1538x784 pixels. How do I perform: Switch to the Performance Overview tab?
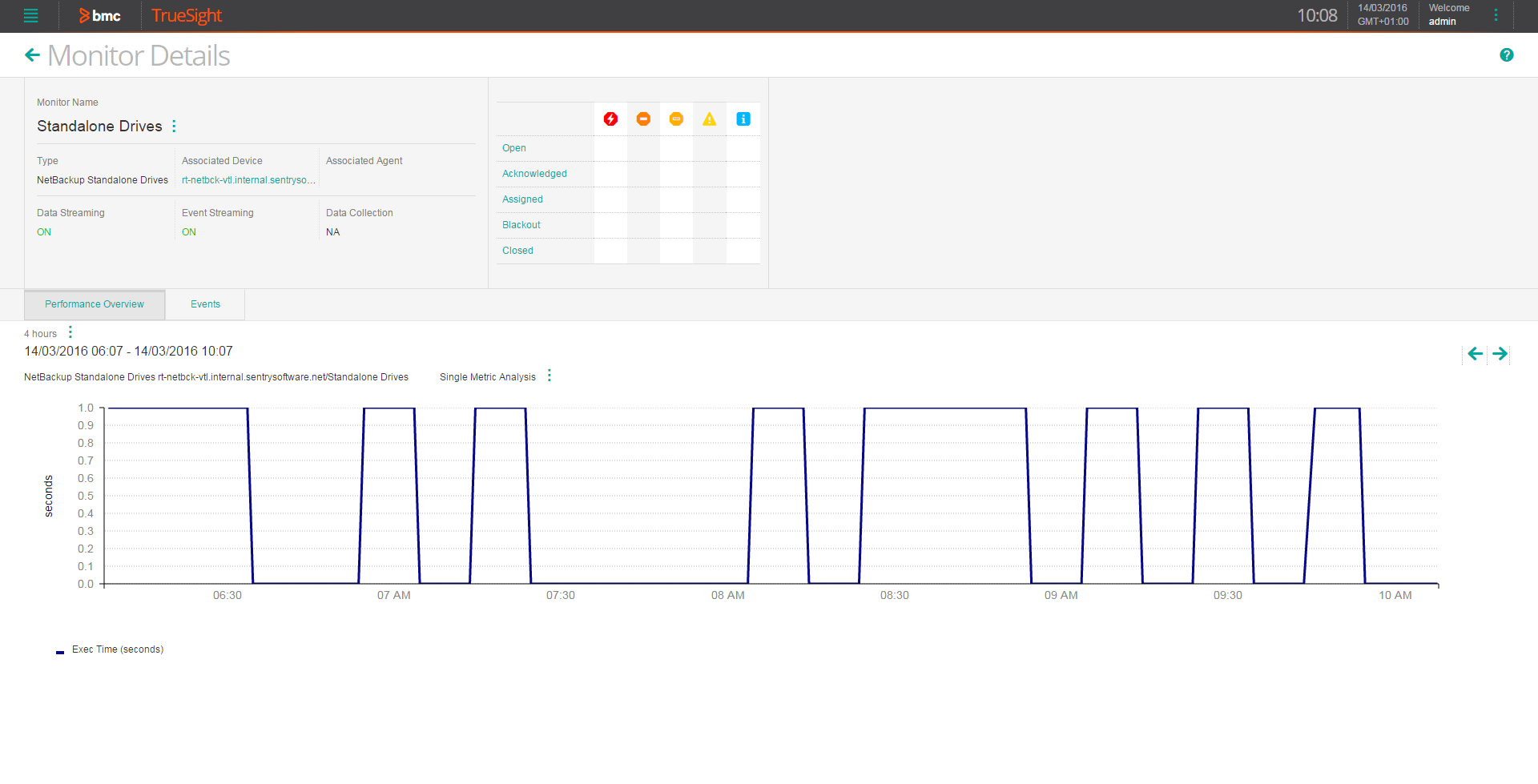click(x=95, y=304)
